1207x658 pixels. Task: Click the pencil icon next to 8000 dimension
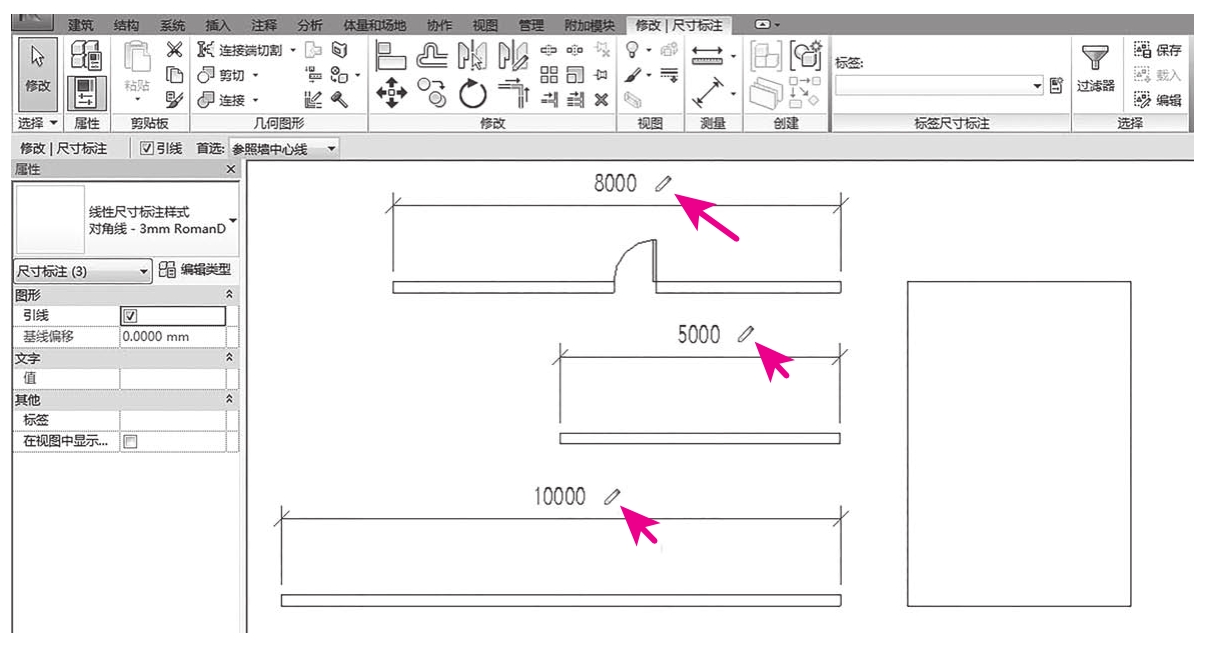(663, 184)
